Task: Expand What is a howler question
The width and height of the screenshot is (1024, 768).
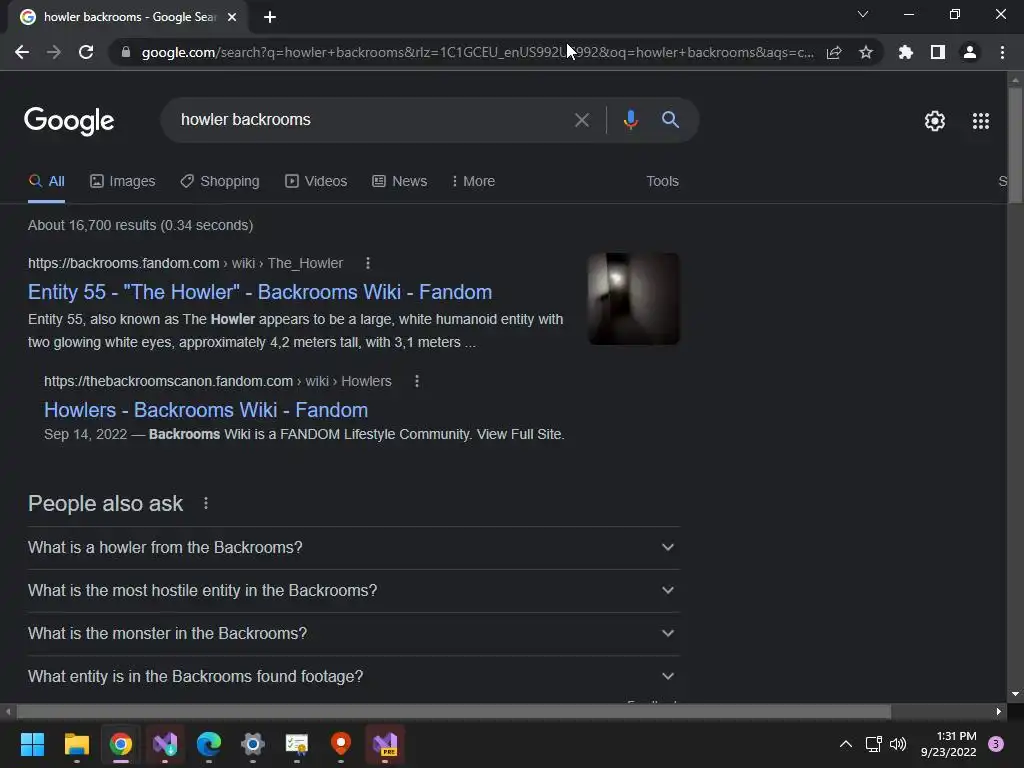Action: 353,547
